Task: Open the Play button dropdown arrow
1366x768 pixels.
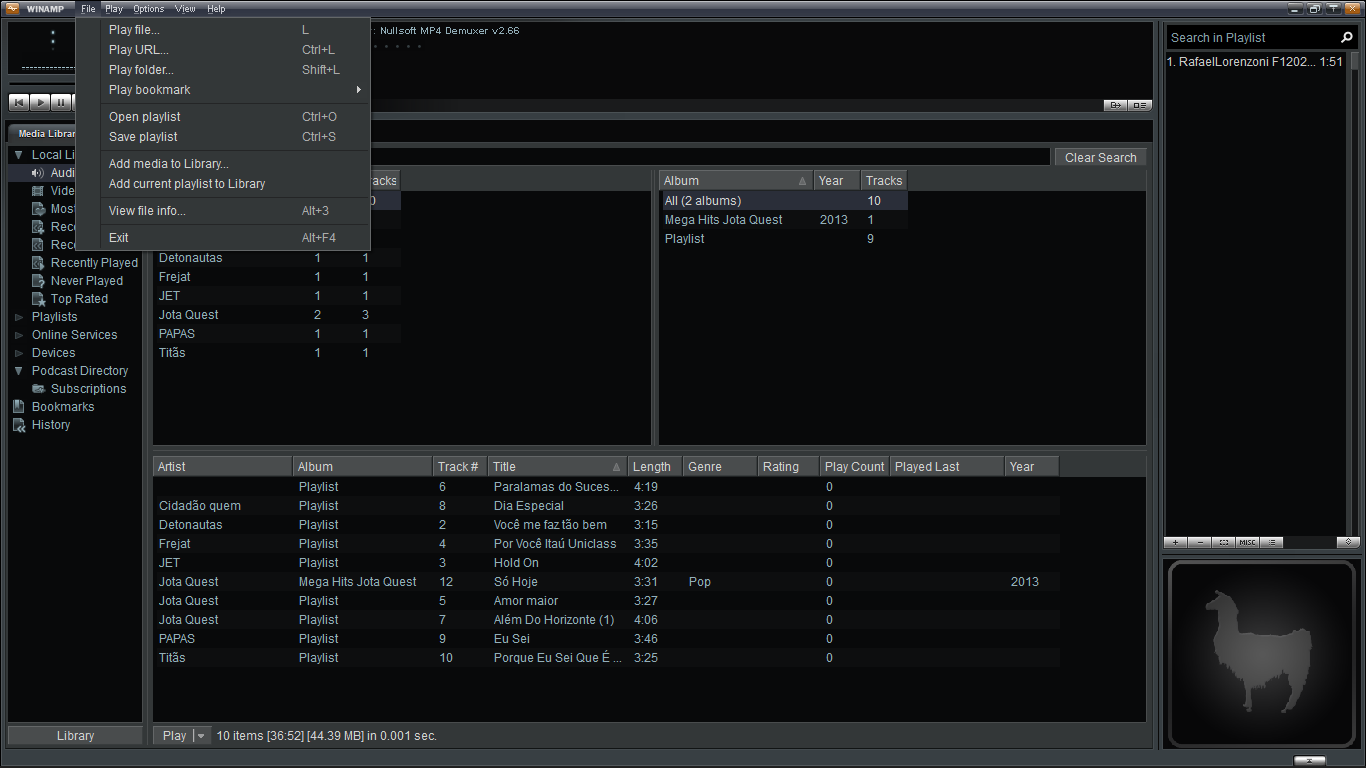Action: [201, 736]
